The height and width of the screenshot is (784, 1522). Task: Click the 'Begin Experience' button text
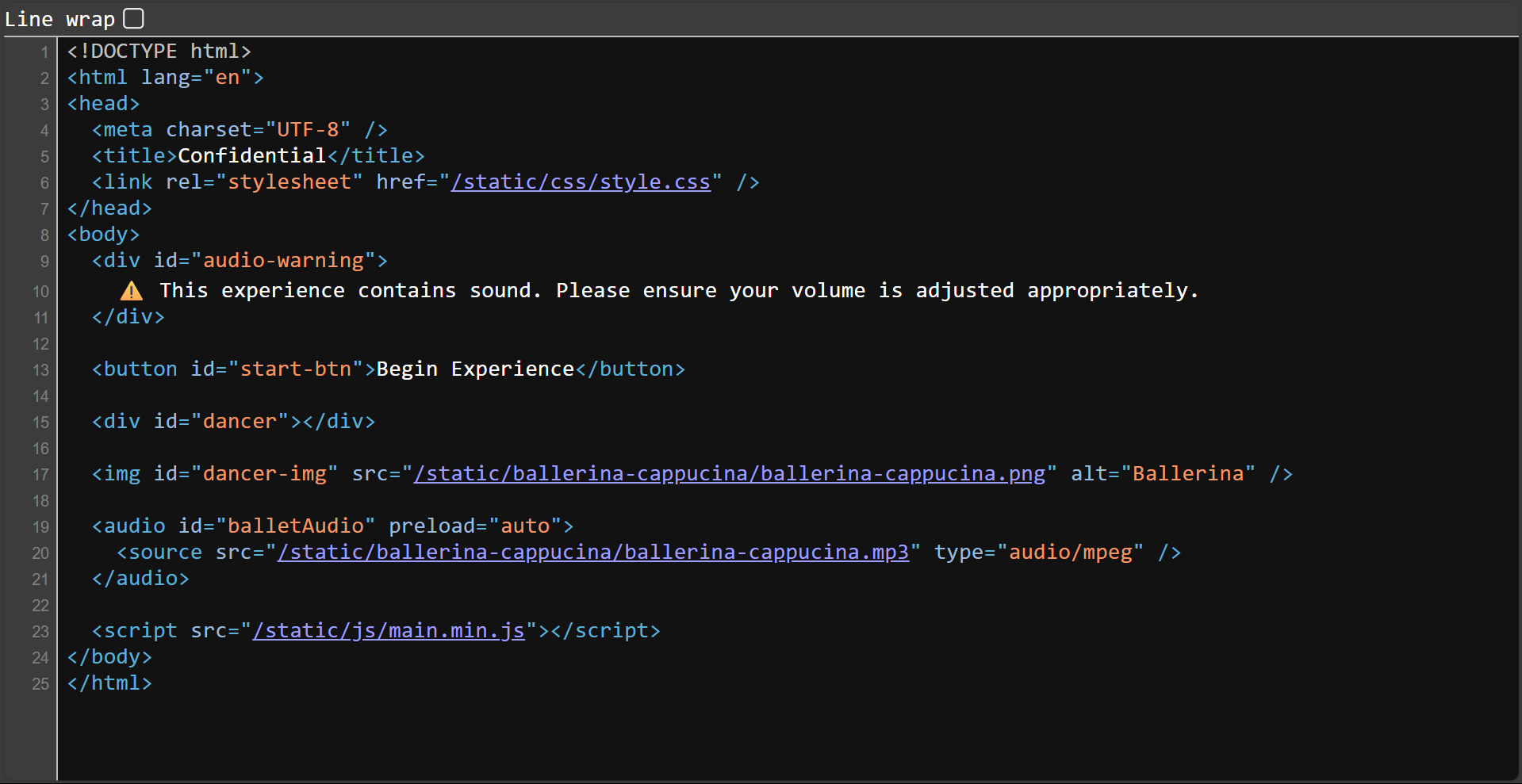pyautogui.click(x=475, y=369)
